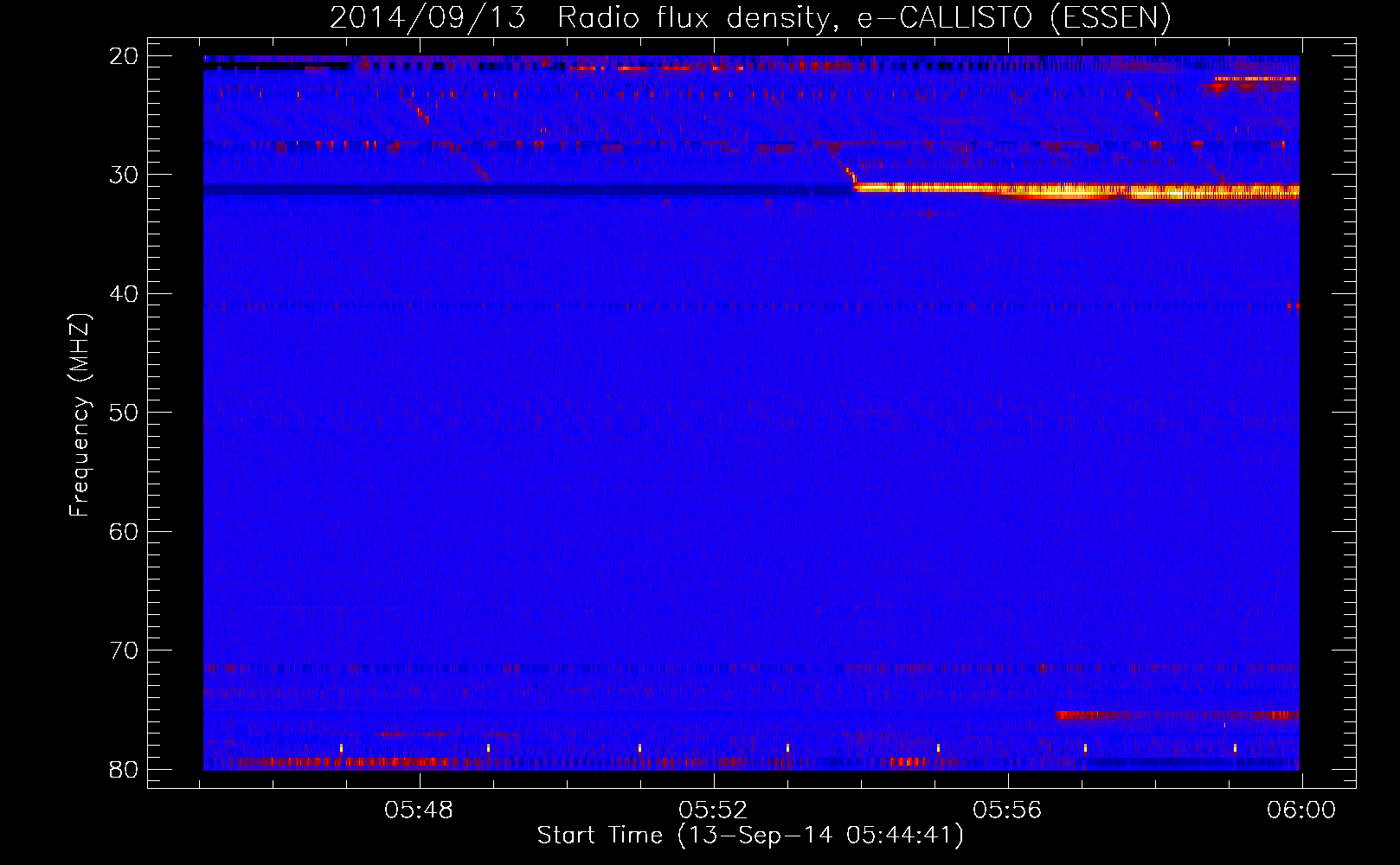Click the '70' frequency tick label
This screenshot has height=865, width=1400.
pos(124,650)
